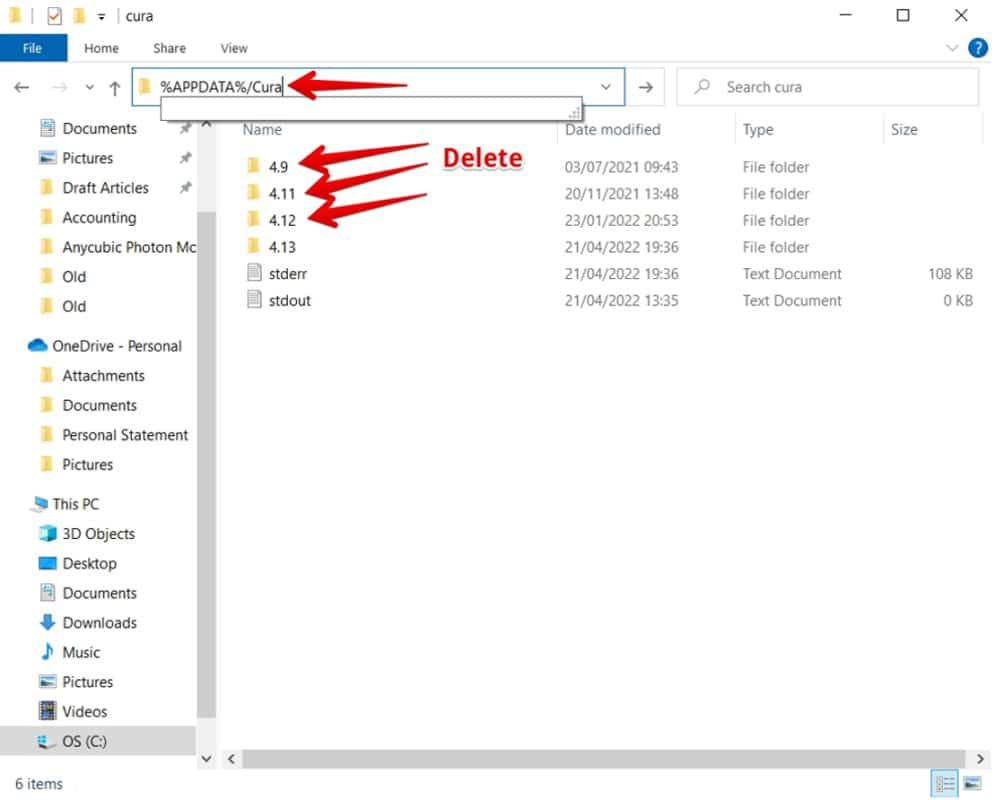Switch to large icons view
Image resolution: width=995 pixels, height=800 pixels.
click(971, 783)
